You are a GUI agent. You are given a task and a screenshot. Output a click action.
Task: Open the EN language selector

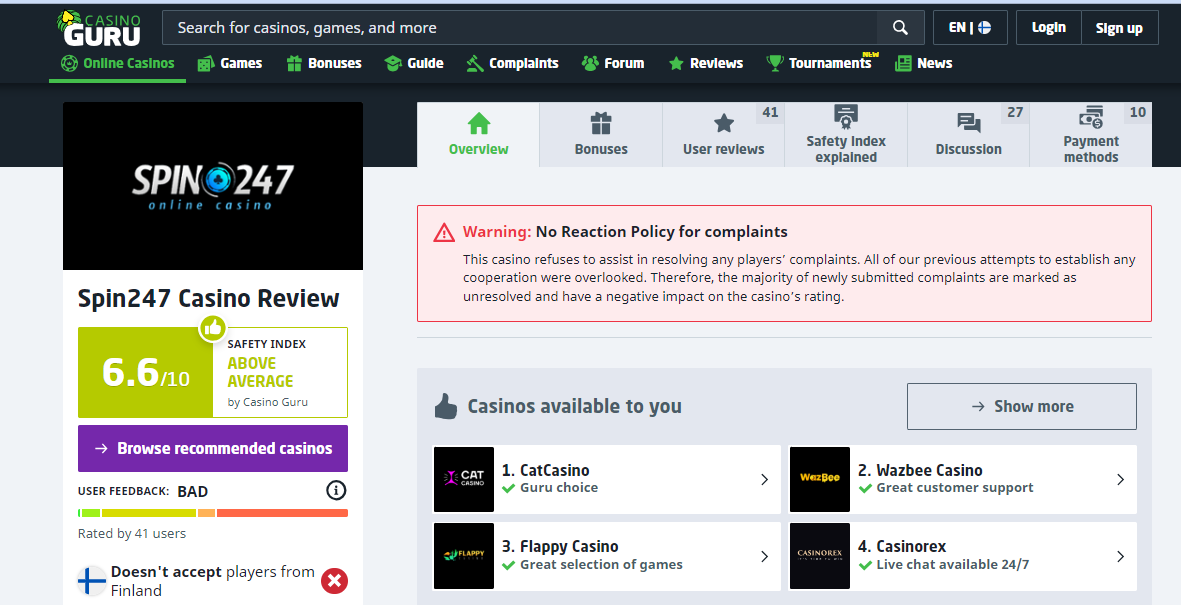click(969, 28)
